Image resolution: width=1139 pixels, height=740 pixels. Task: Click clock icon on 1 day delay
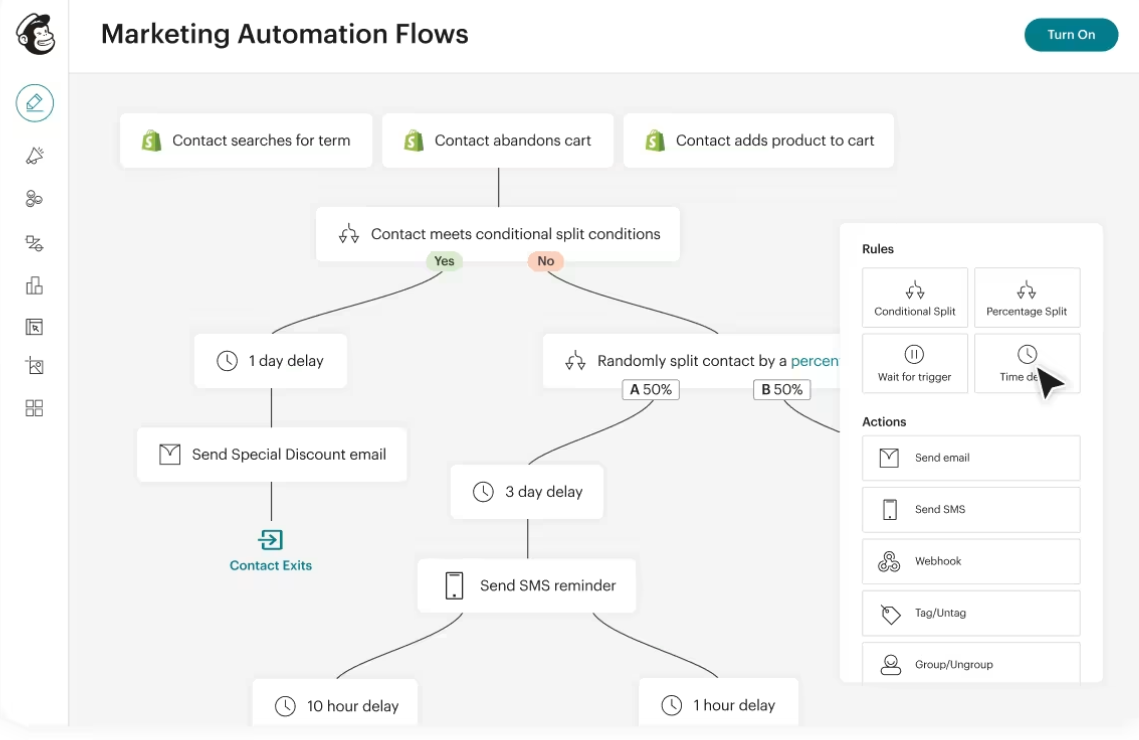pyautogui.click(x=227, y=361)
